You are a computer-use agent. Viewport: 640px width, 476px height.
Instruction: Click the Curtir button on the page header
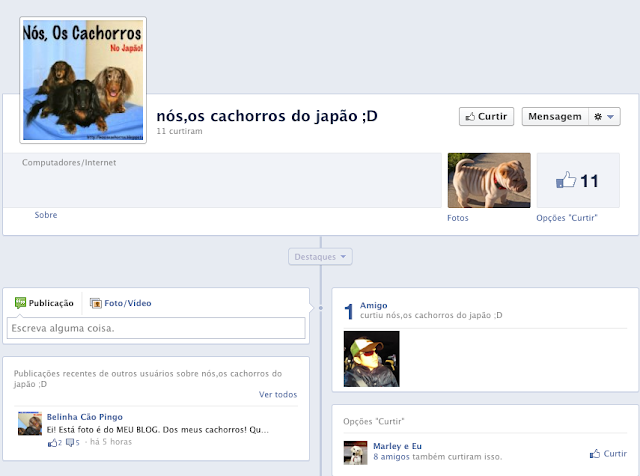tap(486, 117)
